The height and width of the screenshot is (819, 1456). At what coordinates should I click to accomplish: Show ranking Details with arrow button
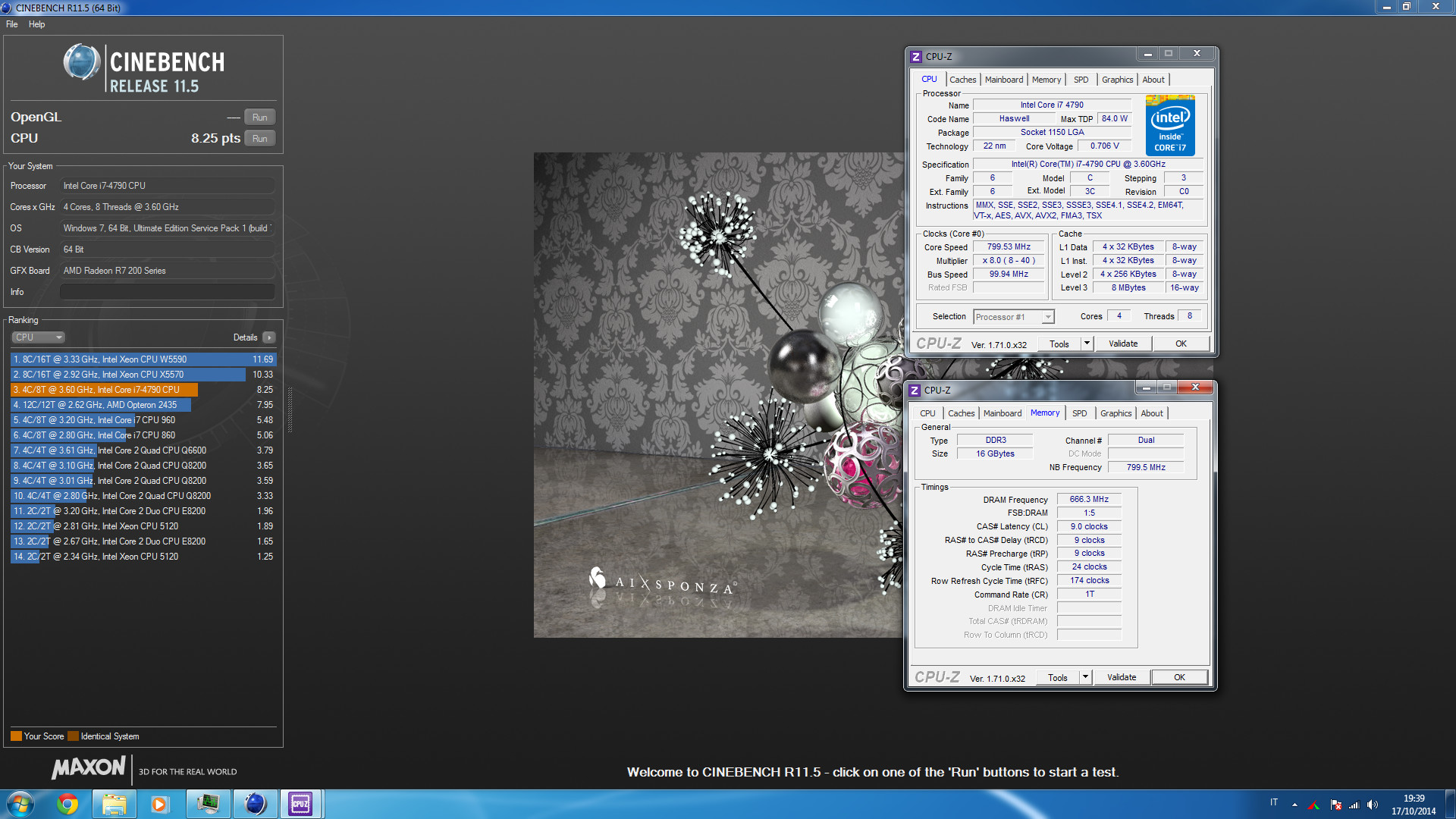point(269,337)
